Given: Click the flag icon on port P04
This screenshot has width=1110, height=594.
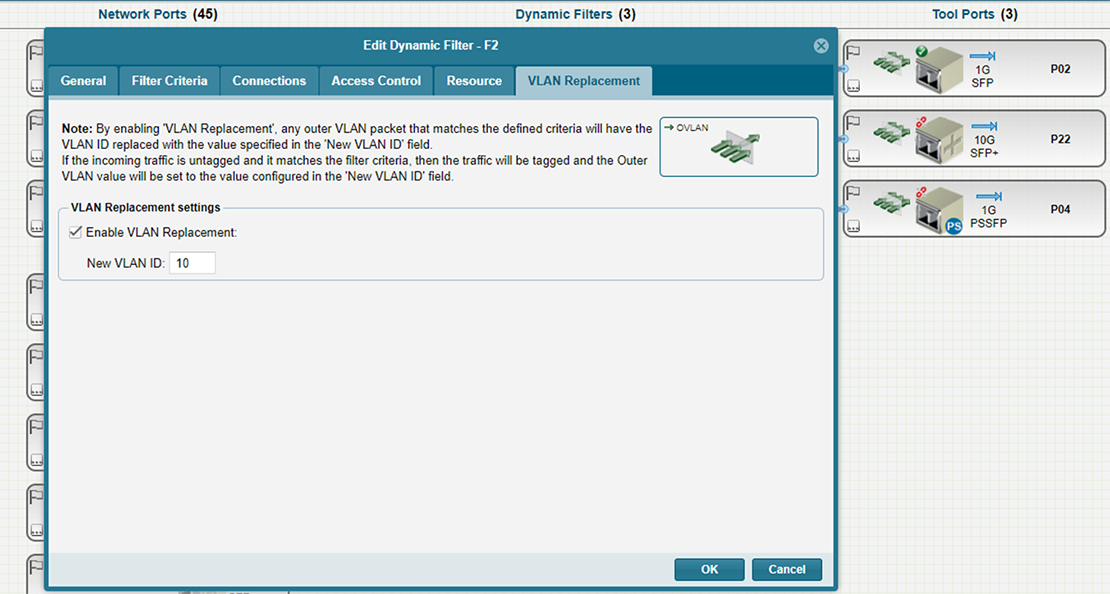Looking at the screenshot, I should pos(855,191).
